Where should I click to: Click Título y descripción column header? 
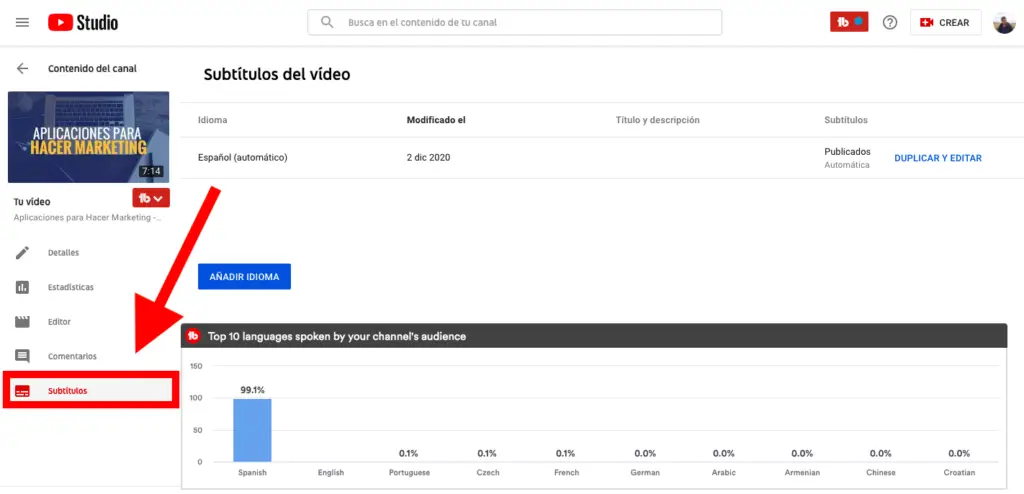coord(658,120)
